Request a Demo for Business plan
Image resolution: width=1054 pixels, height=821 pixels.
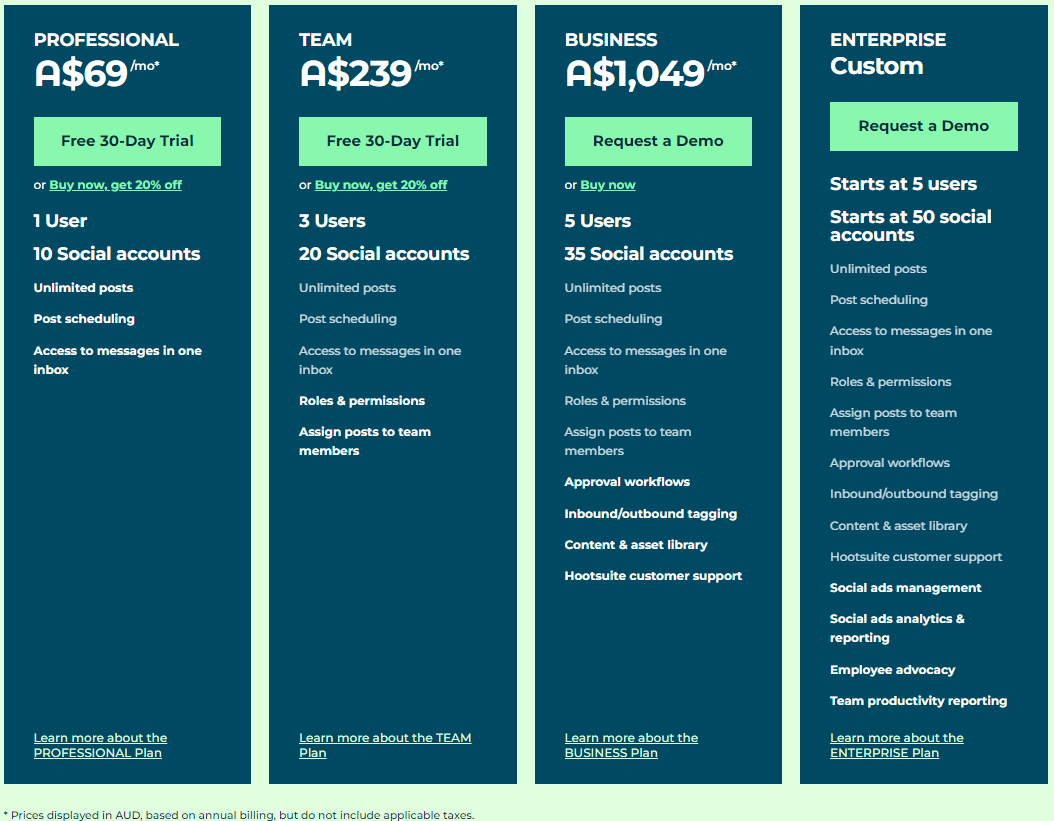(x=658, y=141)
